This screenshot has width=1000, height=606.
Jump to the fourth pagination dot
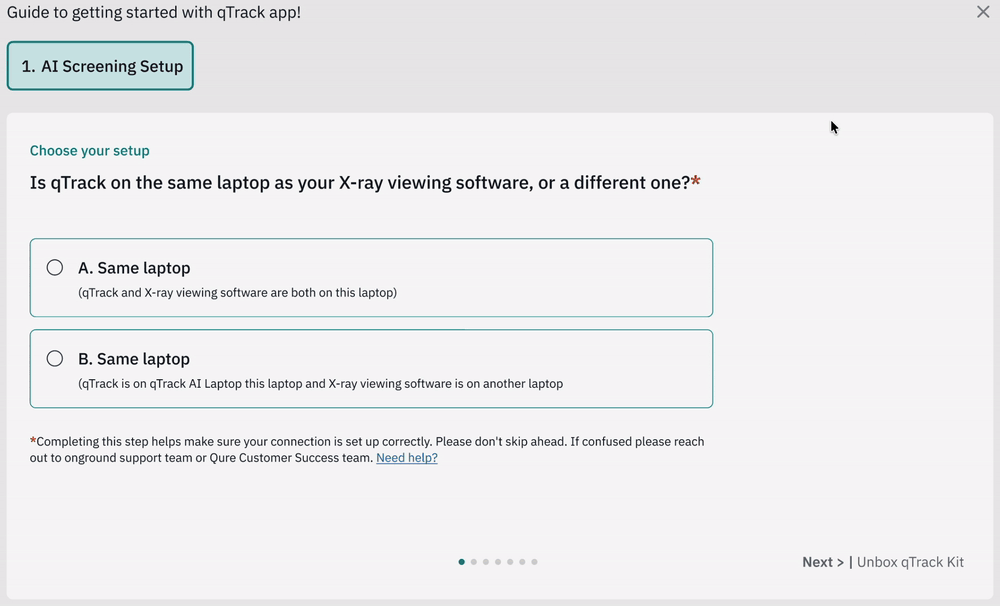(x=498, y=562)
